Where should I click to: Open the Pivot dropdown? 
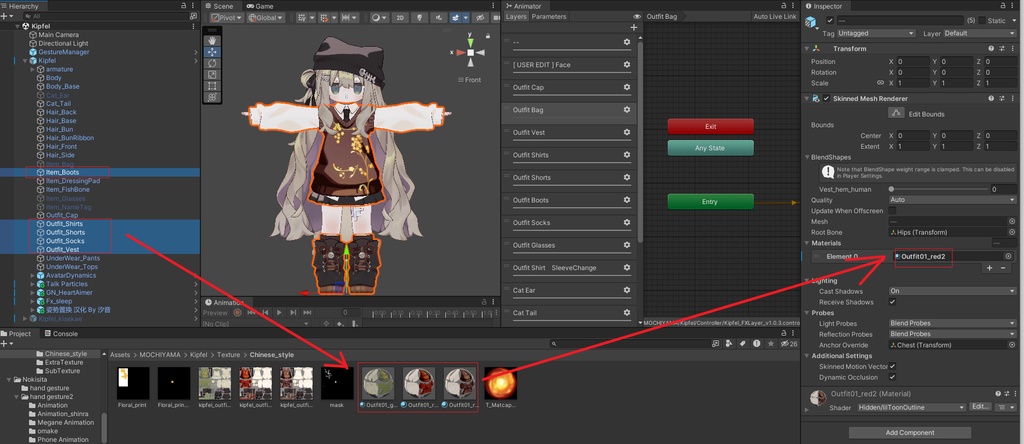pos(227,18)
